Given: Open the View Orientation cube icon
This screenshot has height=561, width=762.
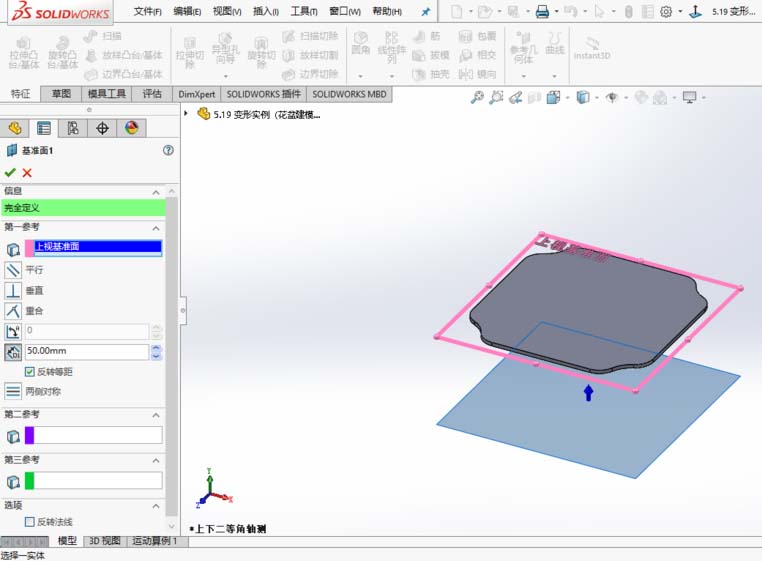Looking at the screenshot, I should pos(553,98).
